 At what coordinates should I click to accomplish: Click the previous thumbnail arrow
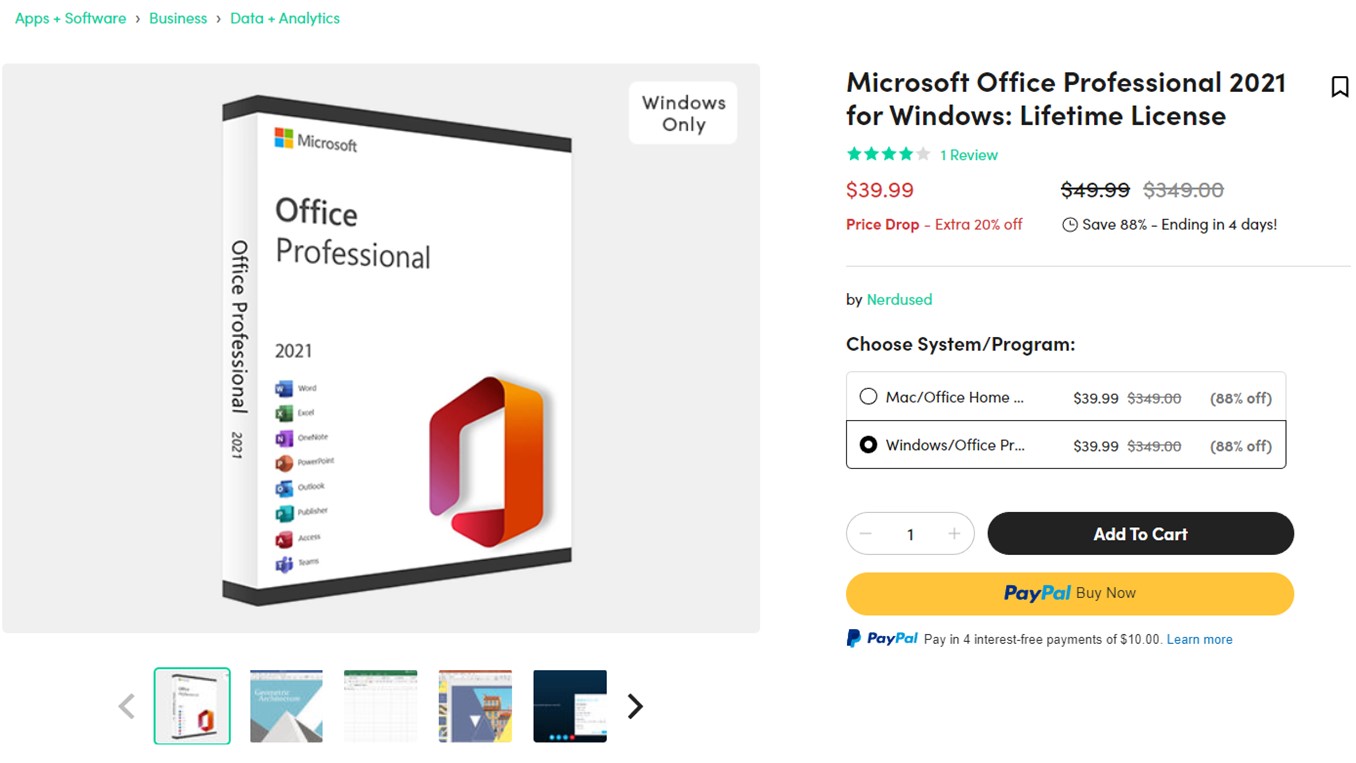pos(127,707)
